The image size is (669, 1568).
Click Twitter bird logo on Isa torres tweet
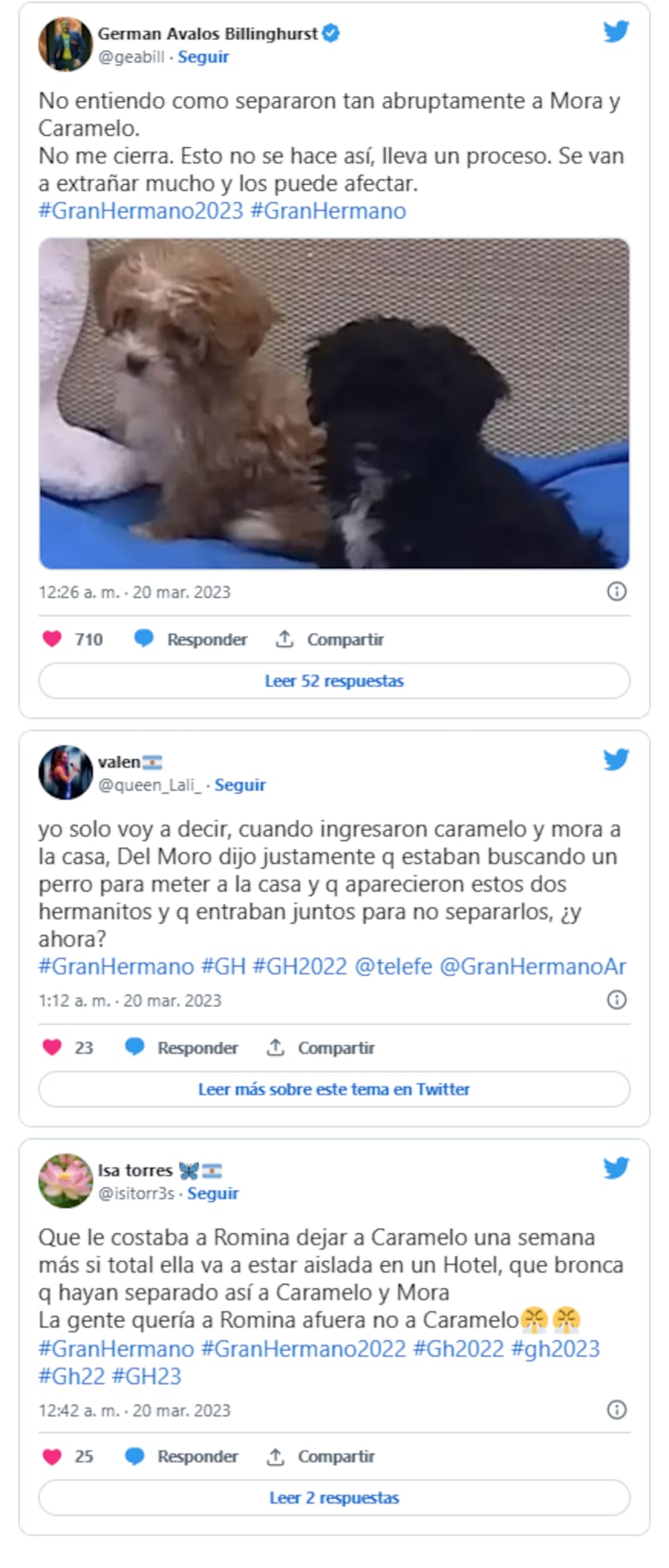point(616,1167)
